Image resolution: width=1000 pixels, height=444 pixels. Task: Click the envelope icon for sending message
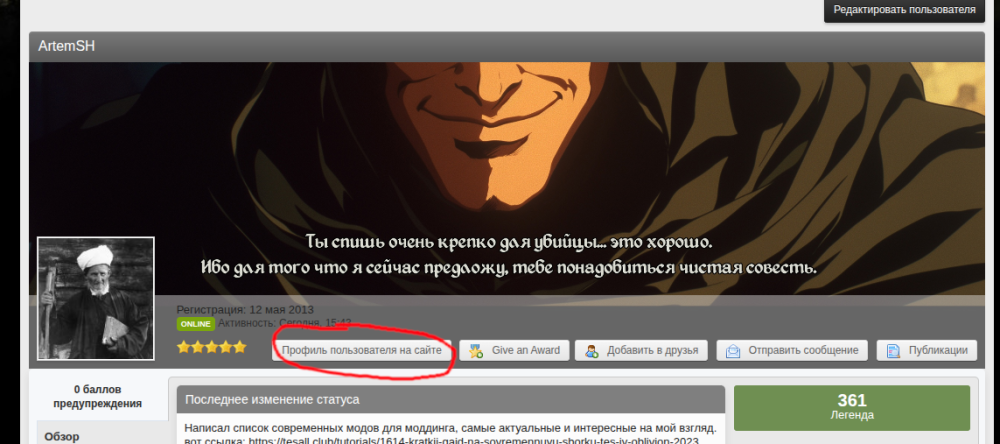(x=733, y=351)
